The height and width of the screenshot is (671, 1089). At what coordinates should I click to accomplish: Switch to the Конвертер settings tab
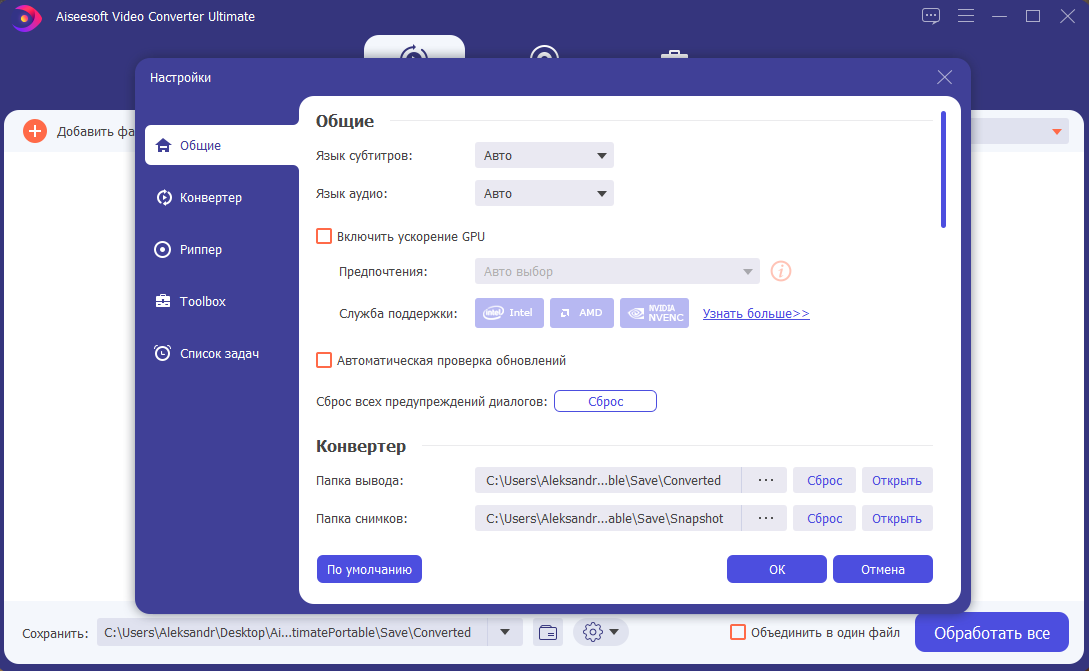pos(211,197)
